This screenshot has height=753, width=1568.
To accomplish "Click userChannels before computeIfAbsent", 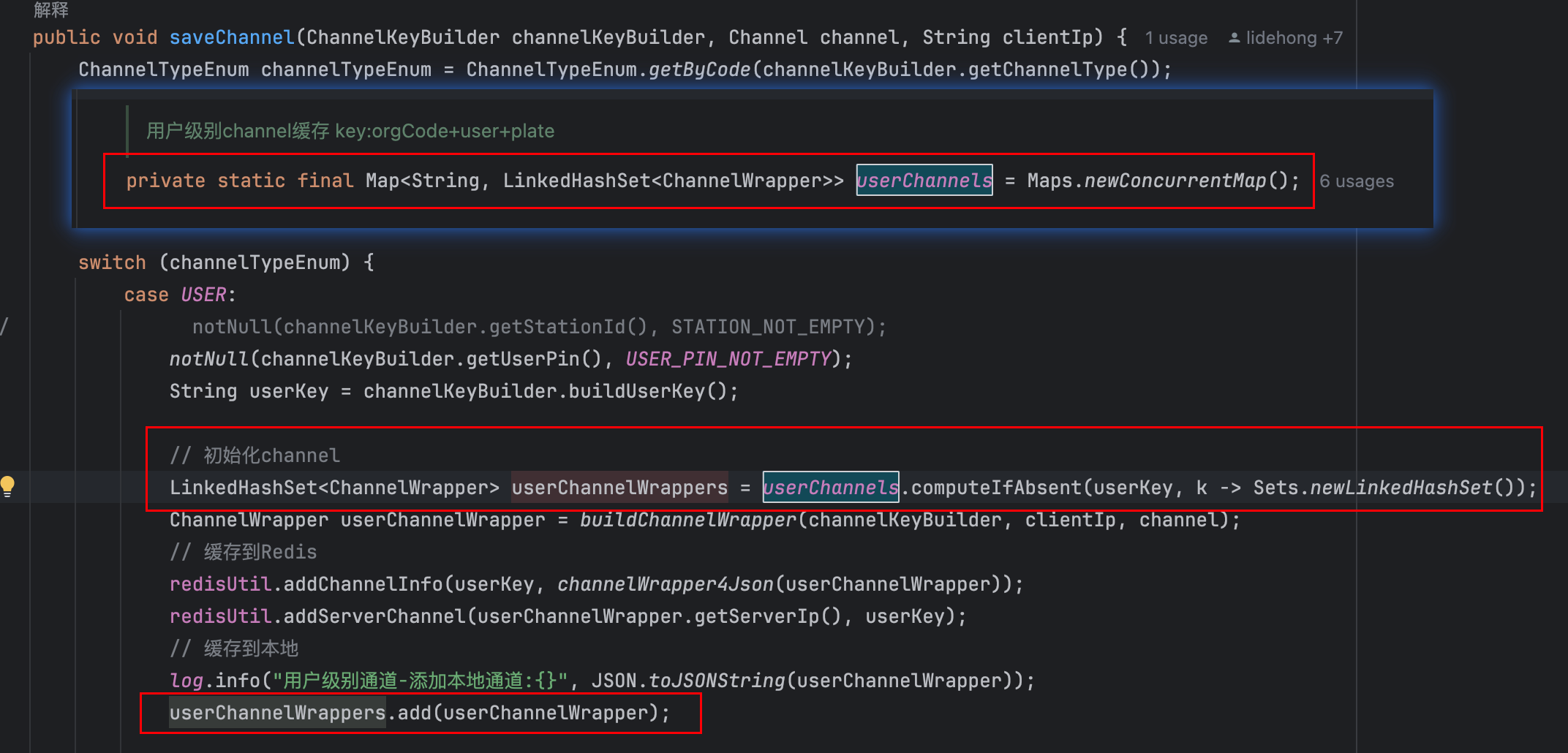I will click(831, 488).
